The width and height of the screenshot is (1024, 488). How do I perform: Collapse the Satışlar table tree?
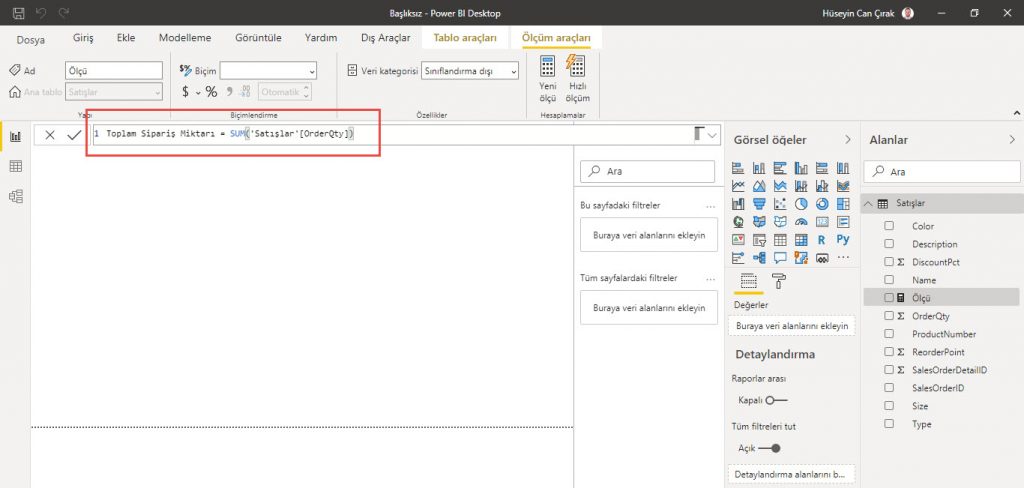868,204
